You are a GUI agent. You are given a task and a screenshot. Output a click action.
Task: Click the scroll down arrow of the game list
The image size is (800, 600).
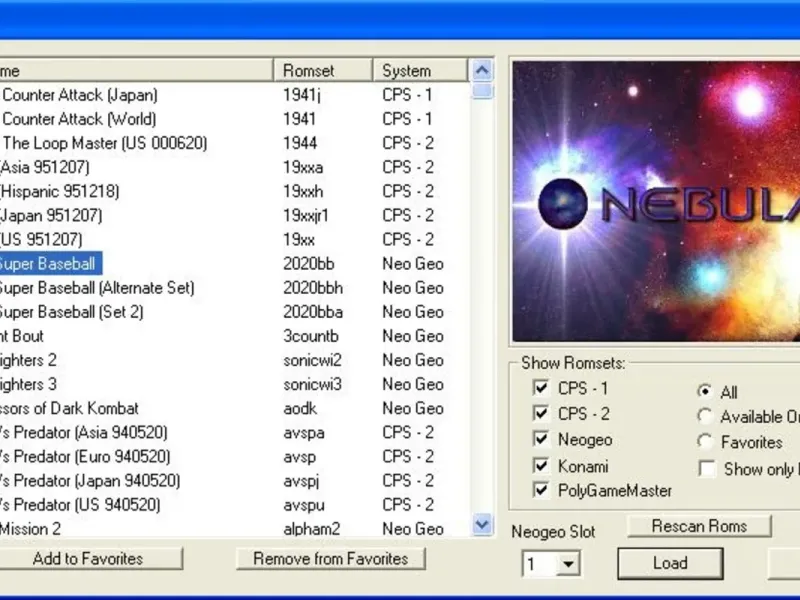[482, 524]
